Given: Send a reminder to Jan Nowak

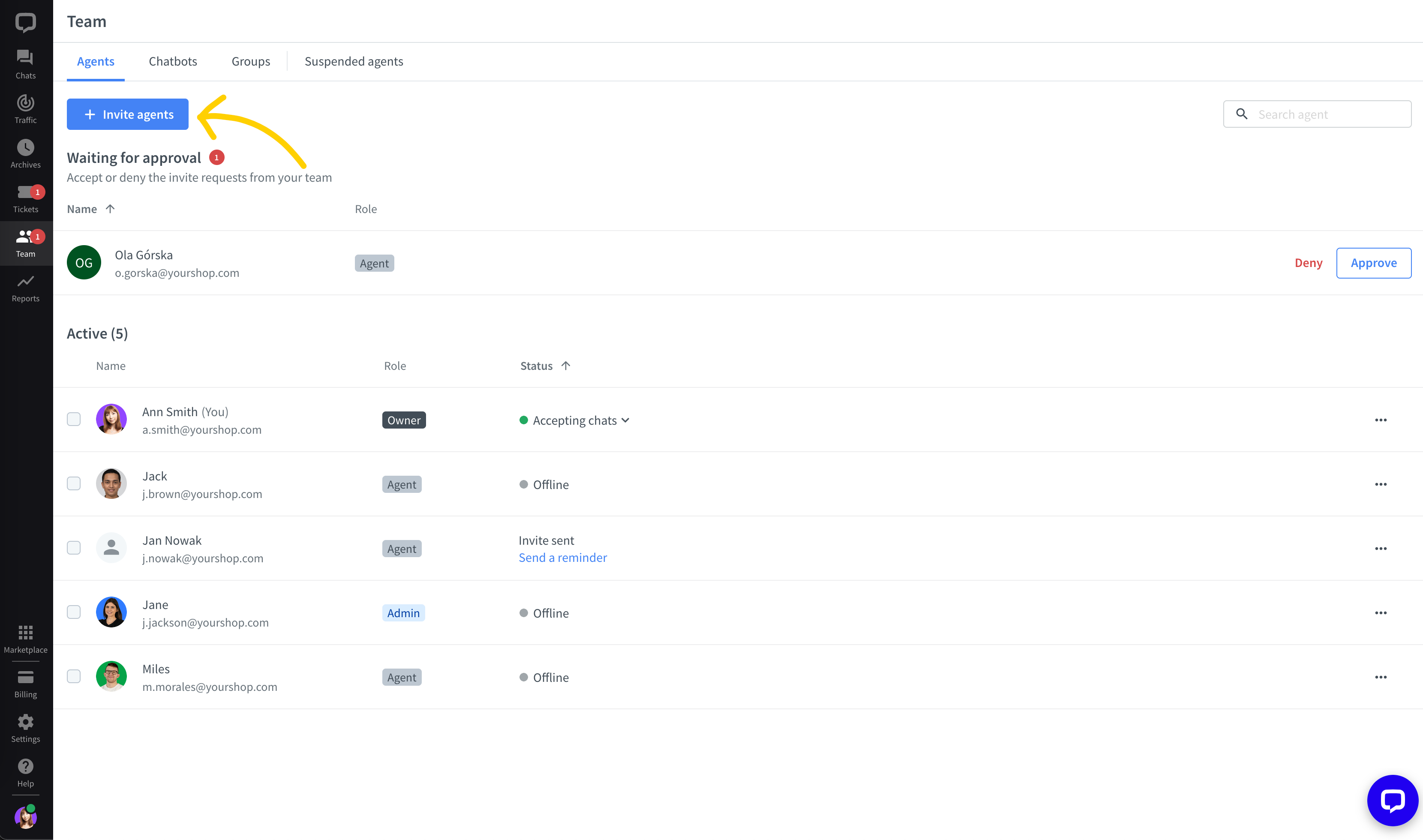Looking at the screenshot, I should (562, 557).
